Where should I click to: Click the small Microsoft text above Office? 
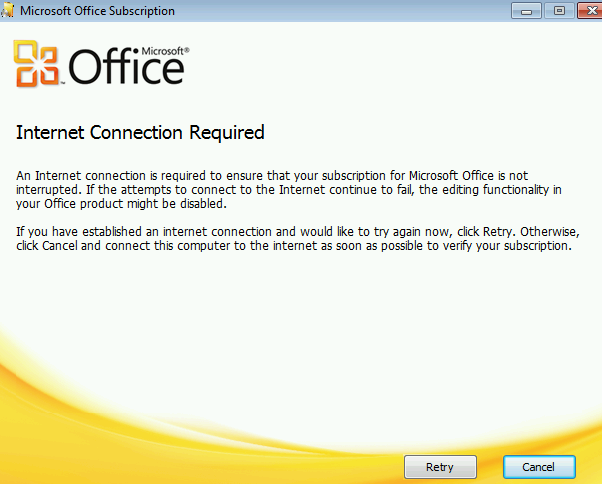165,49
